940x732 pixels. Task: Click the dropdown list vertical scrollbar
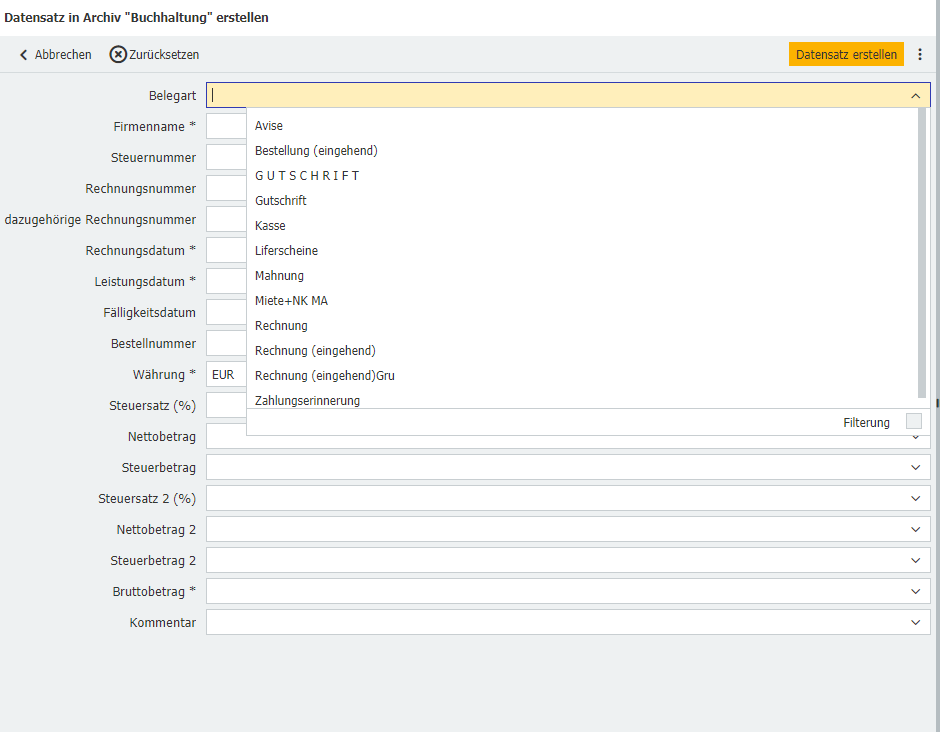click(x=922, y=250)
